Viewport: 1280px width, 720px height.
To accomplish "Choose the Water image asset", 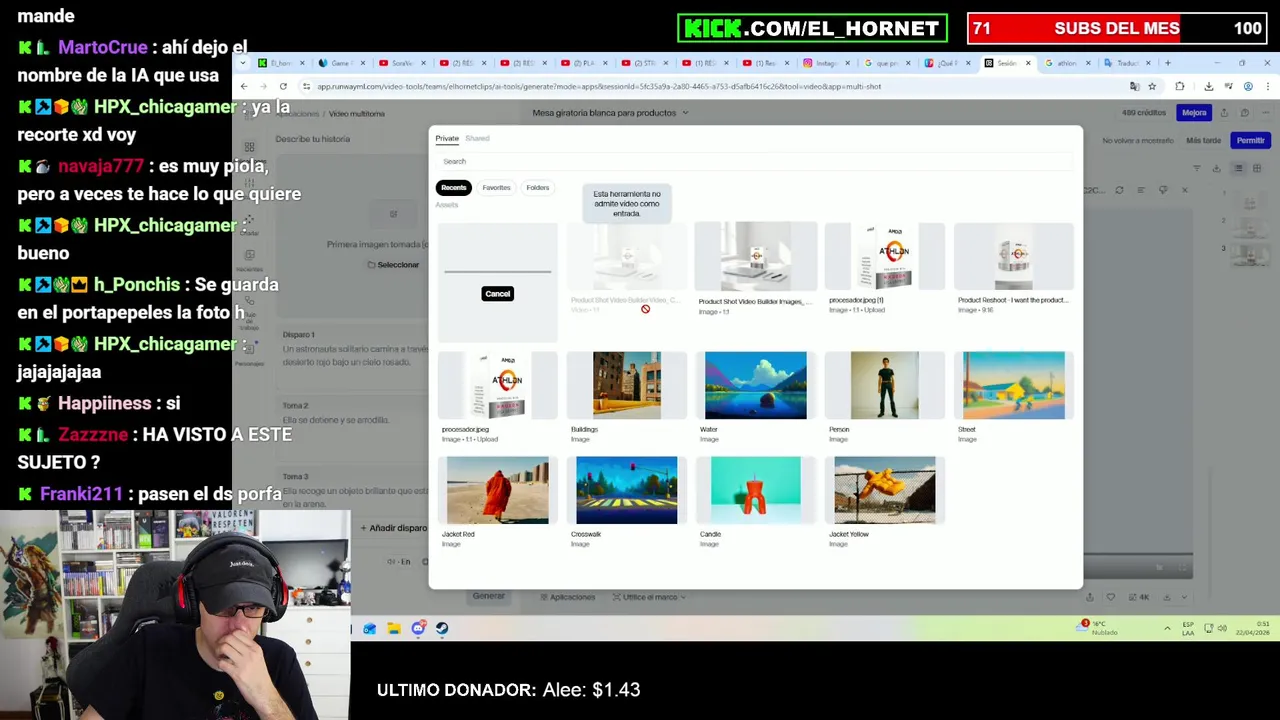I will (x=755, y=385).
